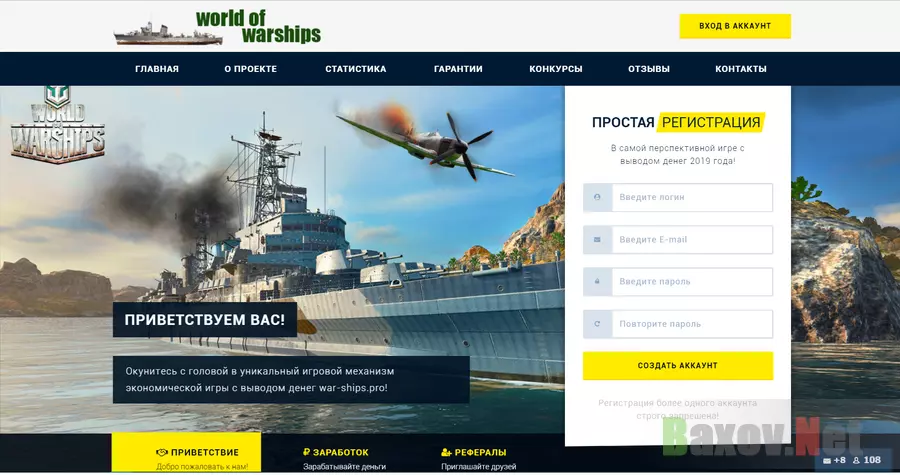Click the World of Warships emblem on banner
Viewport: 900px width, 475px height.
pos(57,124)
